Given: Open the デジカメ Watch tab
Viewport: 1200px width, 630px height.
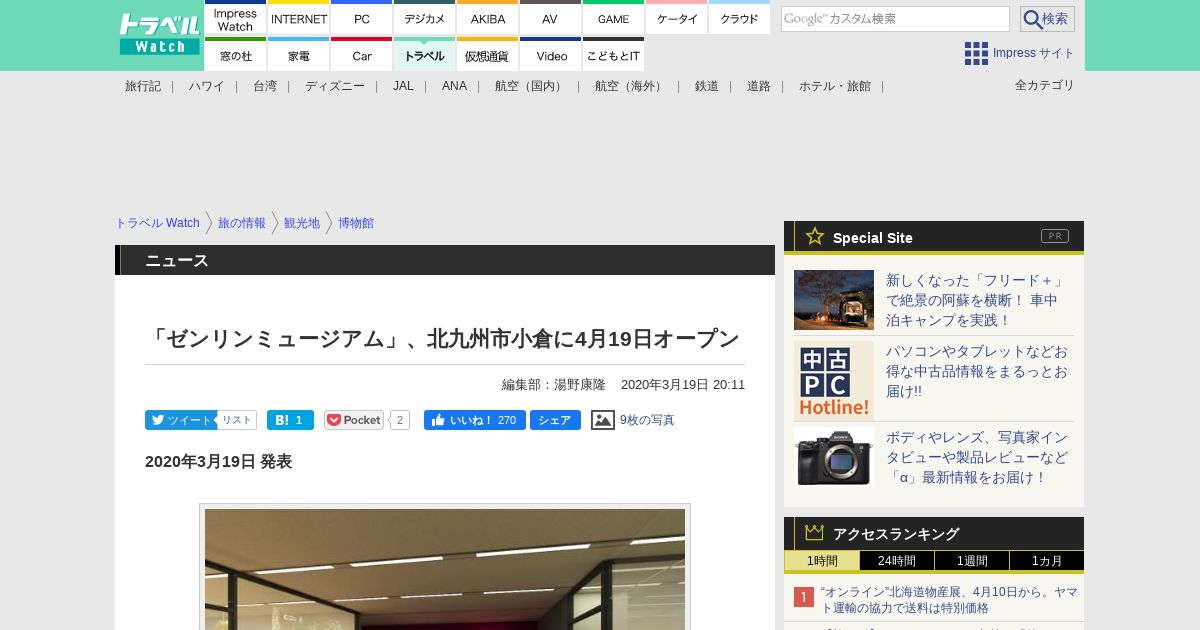Looking at the screenshot, I should pos(425,18).
